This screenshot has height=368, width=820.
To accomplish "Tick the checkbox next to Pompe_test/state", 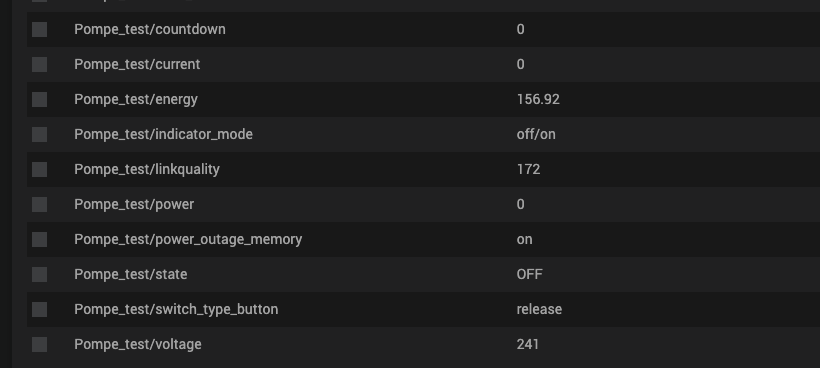I will coord(39,274).
